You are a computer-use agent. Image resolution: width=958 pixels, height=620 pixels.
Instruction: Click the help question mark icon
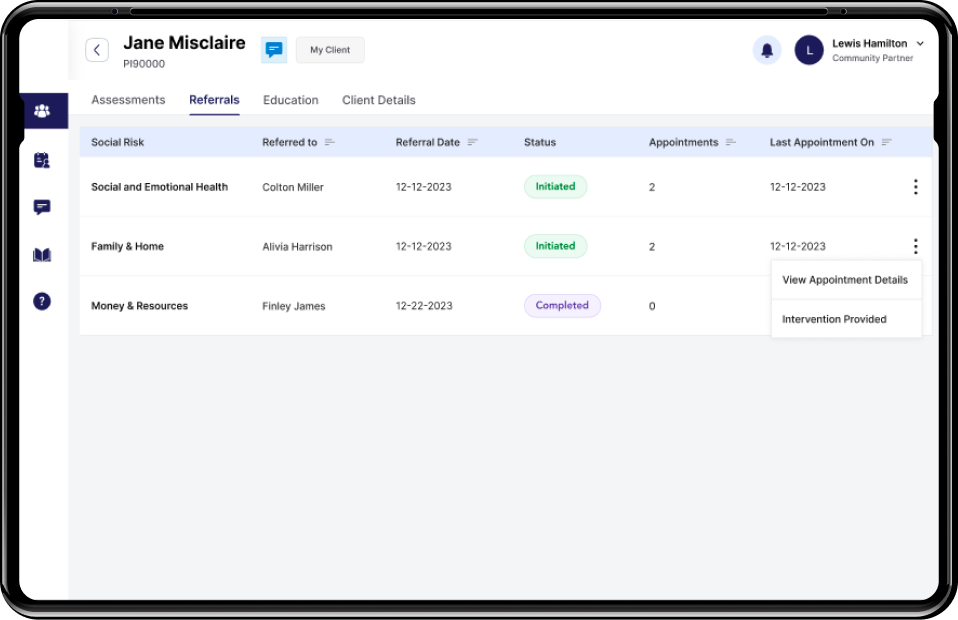pos(42,301)
